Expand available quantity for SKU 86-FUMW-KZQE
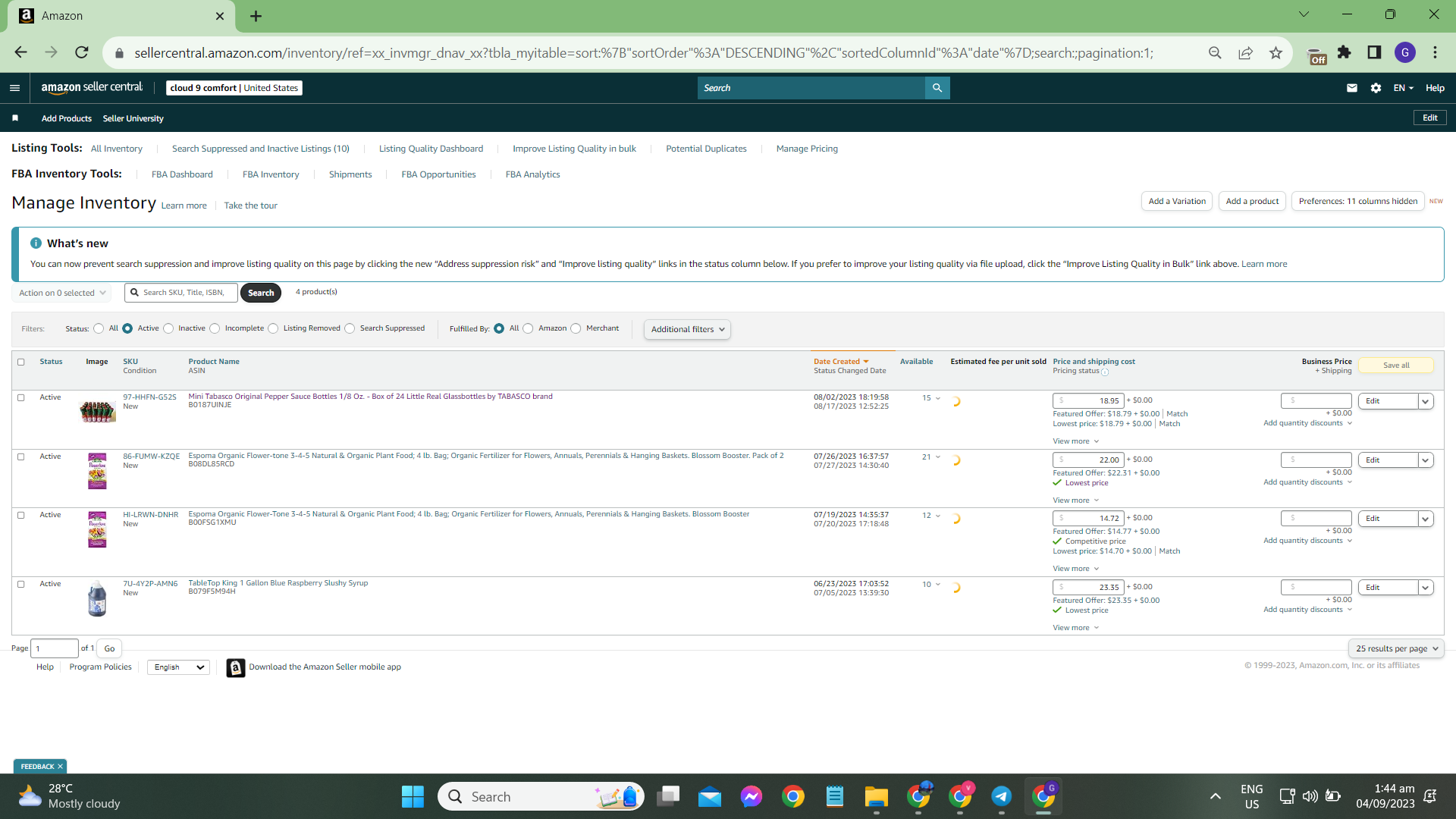 click(938, 457)
